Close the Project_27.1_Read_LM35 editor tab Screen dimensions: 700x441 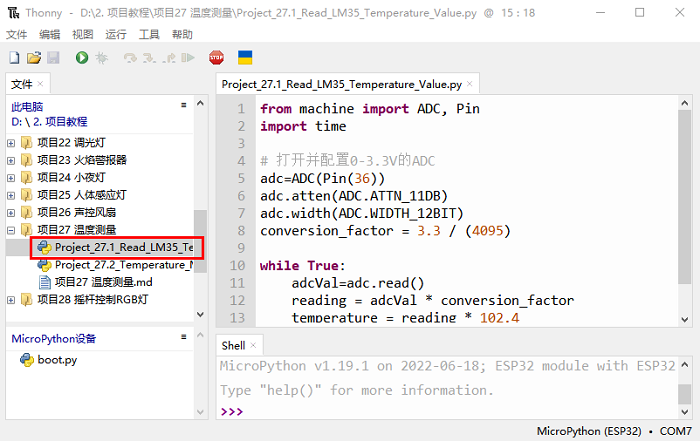point(469,86)
